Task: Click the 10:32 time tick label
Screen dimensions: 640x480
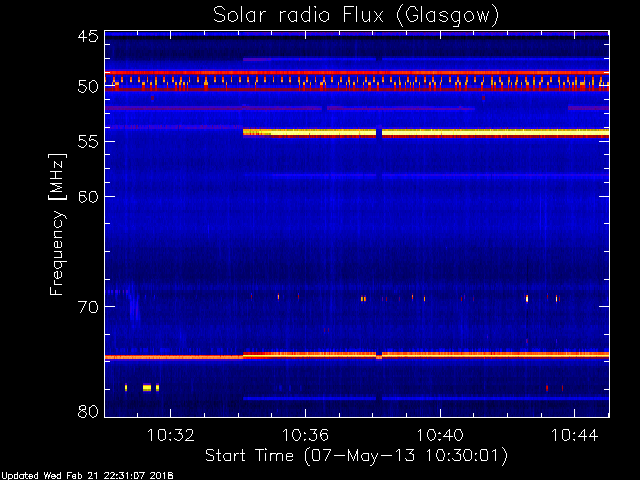Action: pos(171,435)
